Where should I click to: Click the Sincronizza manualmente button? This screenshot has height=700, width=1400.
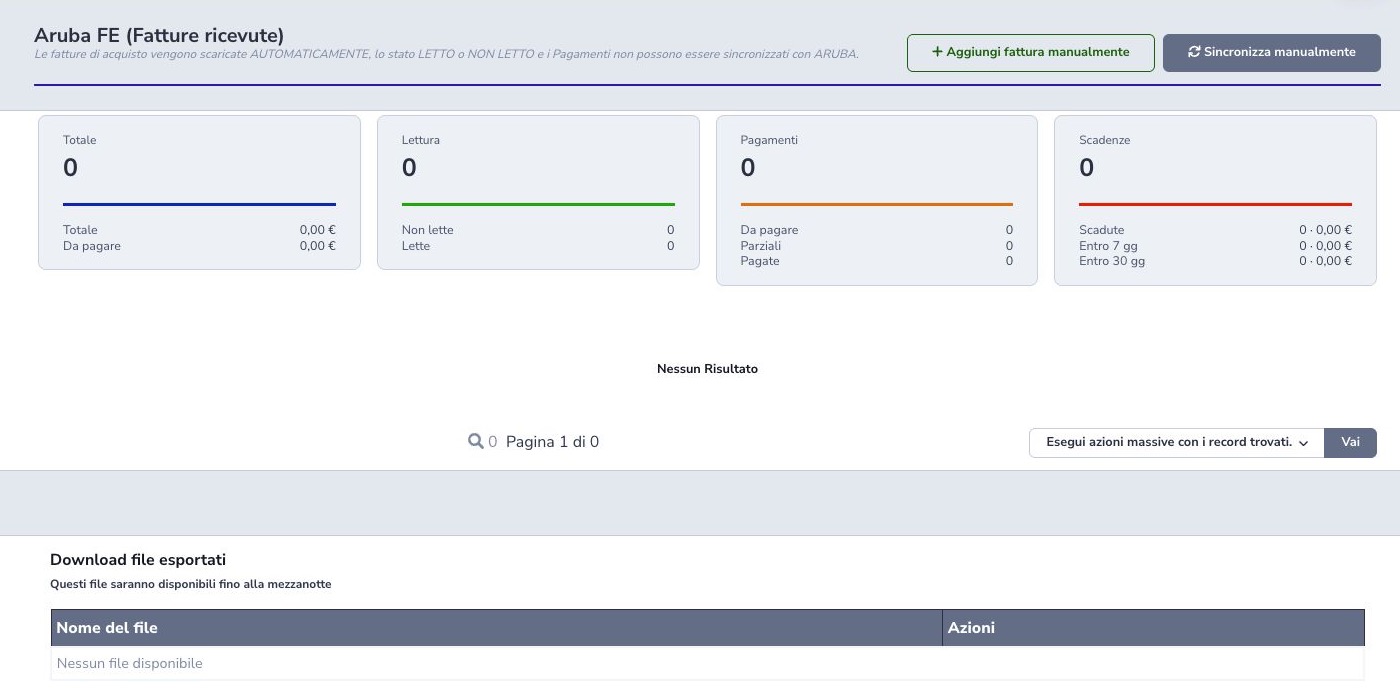[1271, 52]
